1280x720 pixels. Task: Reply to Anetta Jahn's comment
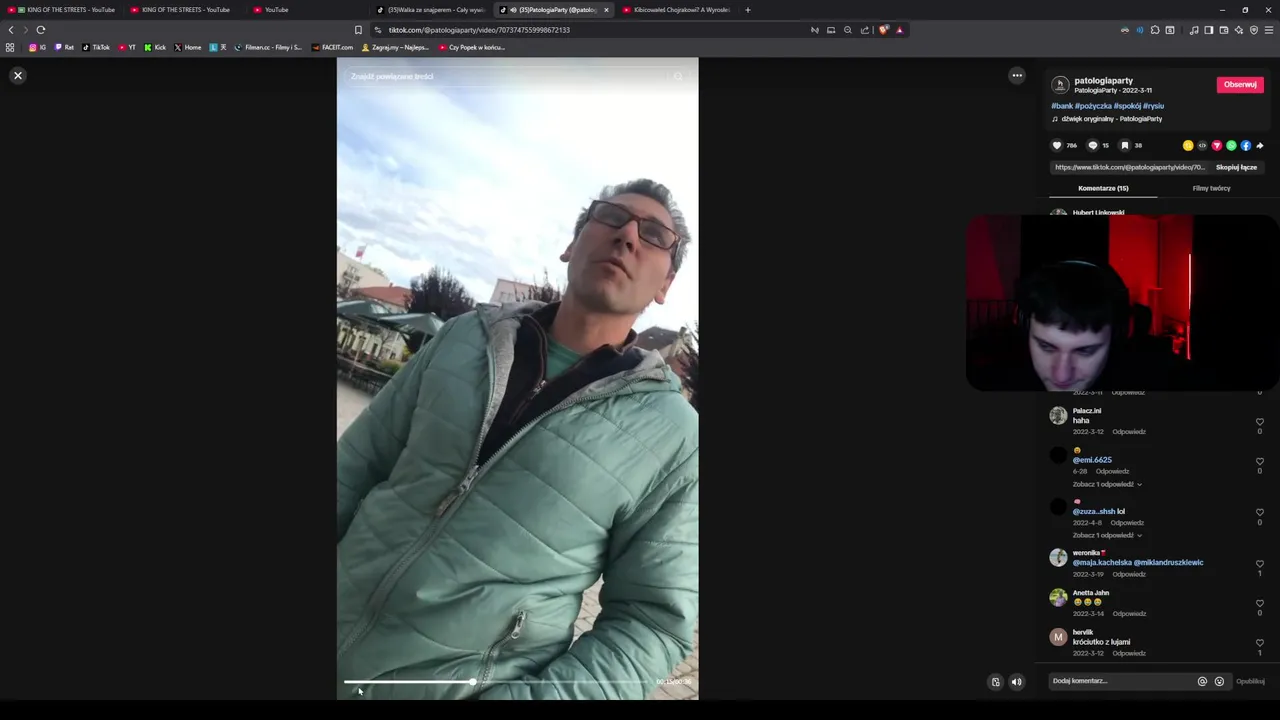[x=1129, y=614]
